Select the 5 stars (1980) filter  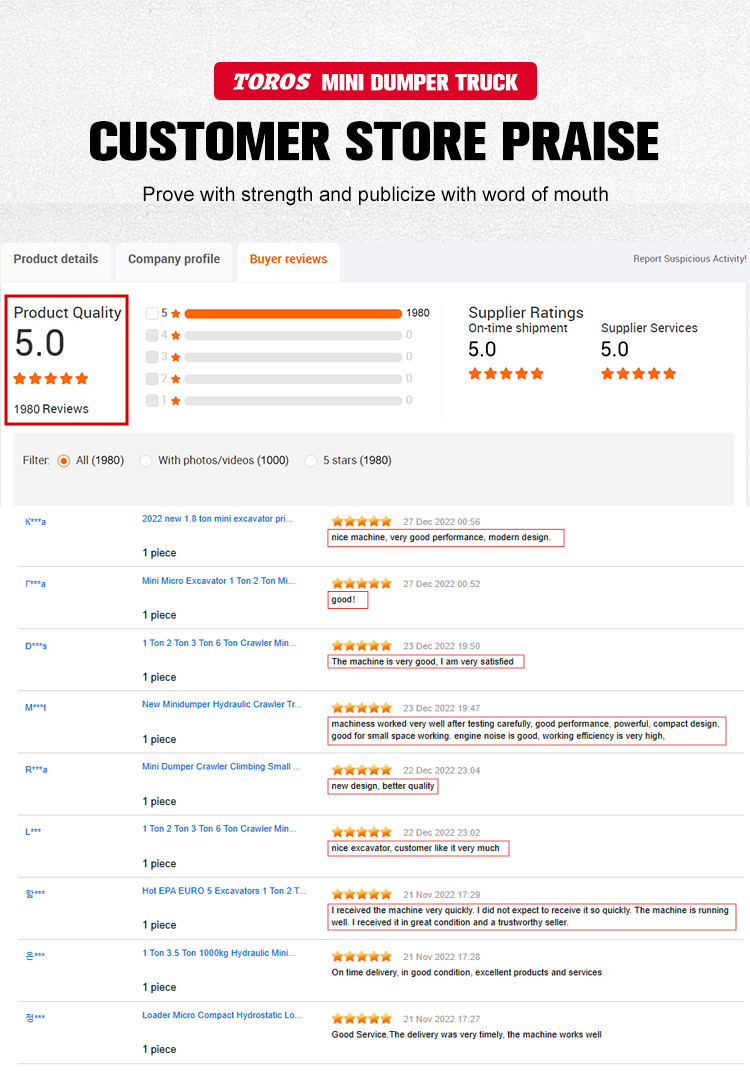[x=311, y=461]
